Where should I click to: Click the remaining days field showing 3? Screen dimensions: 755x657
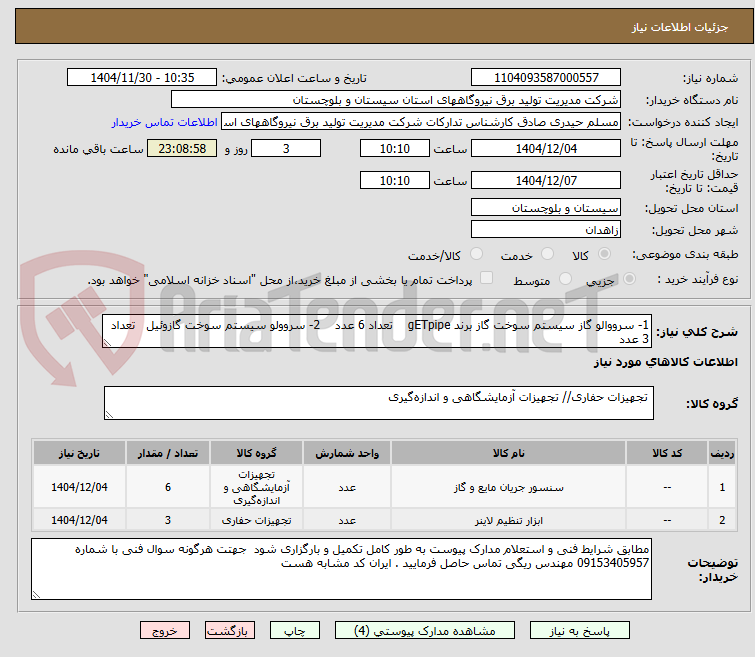click(x=286, y=148)
